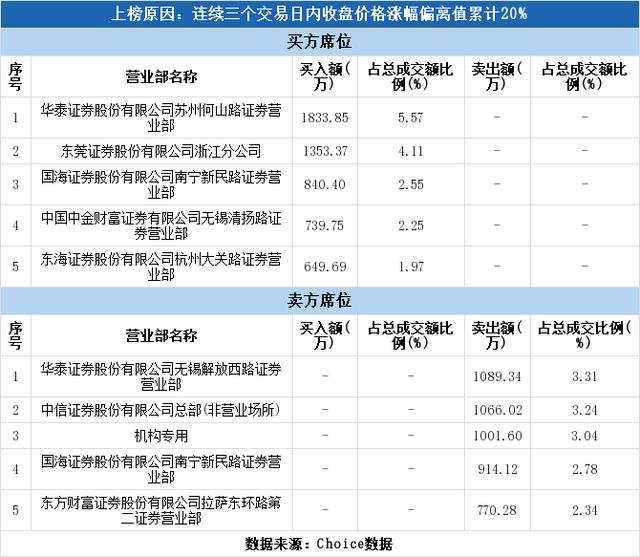Select 东莞证券股份有限公司浙江分公司 row name

point(161,151)
